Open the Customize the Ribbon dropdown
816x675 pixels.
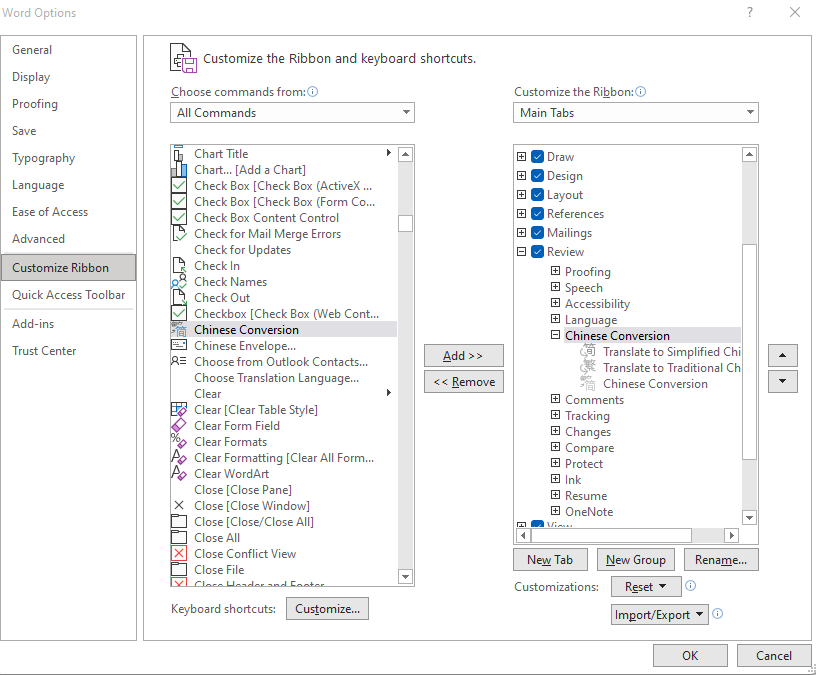tap(635, 112)
